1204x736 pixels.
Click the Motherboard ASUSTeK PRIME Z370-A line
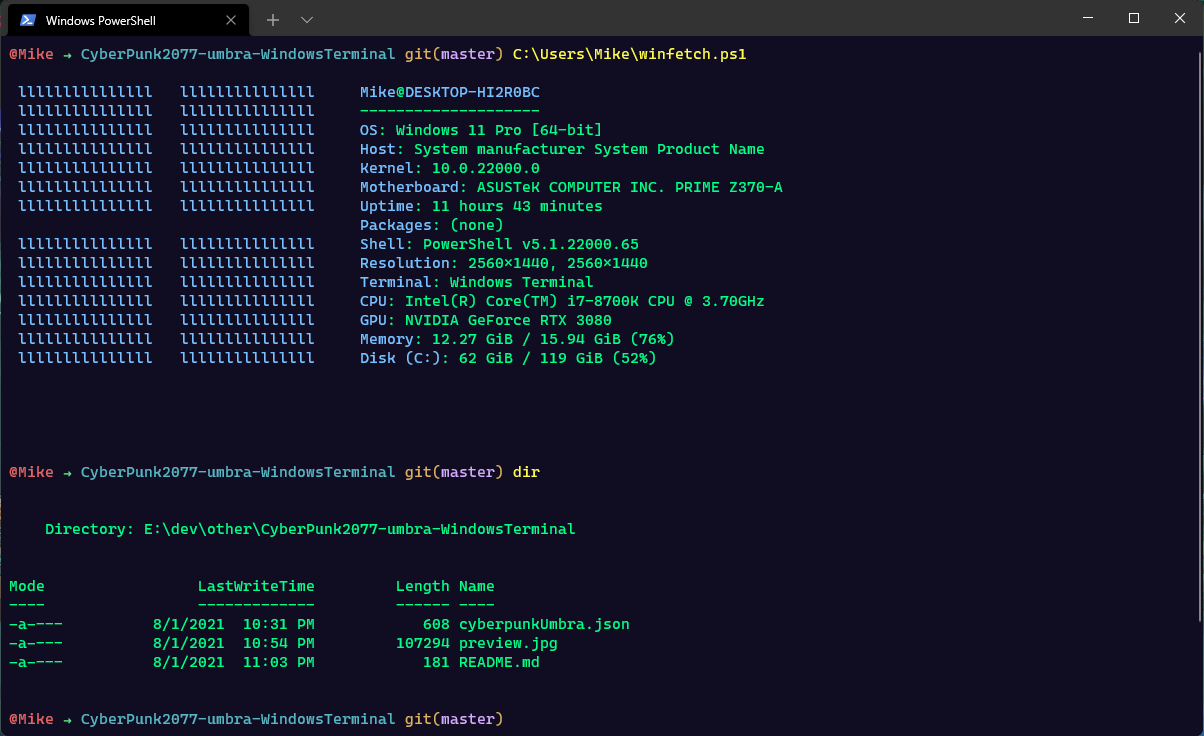(x=571, y=187)
